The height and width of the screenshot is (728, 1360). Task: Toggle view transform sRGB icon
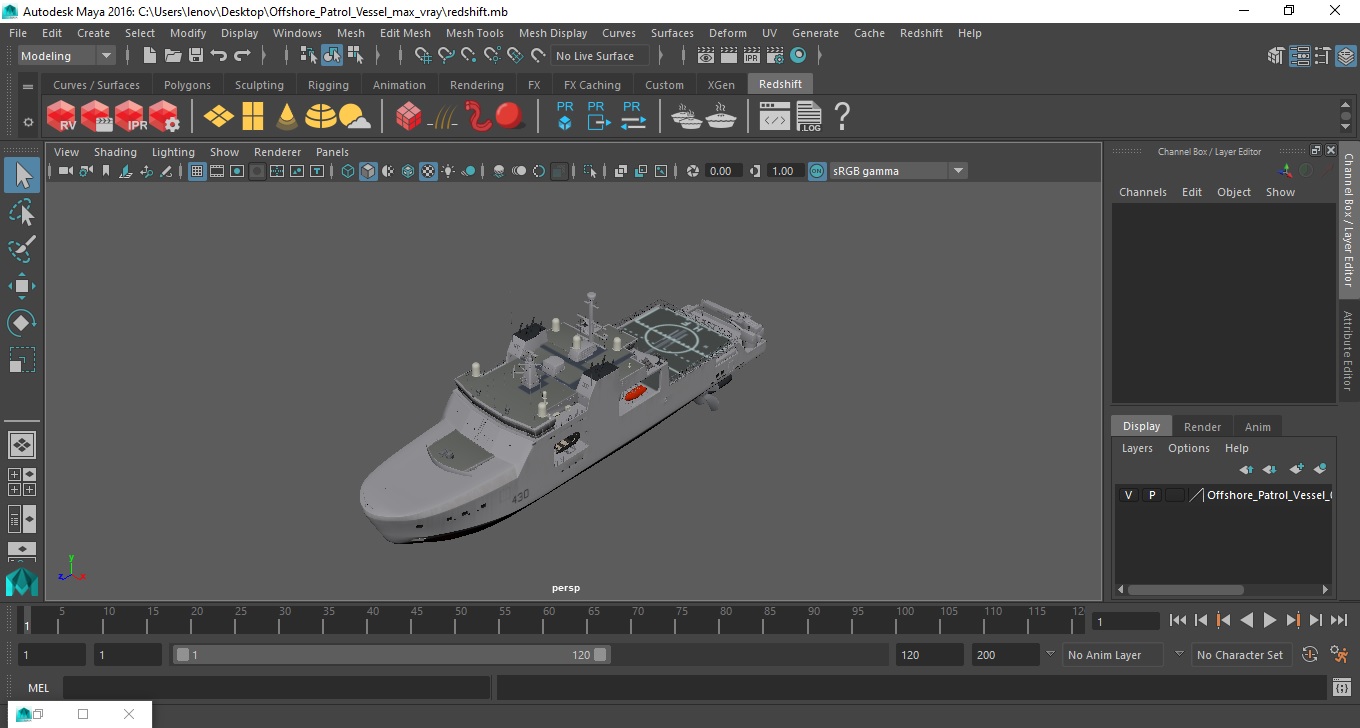pyautogui.click(x=817, y=171)
